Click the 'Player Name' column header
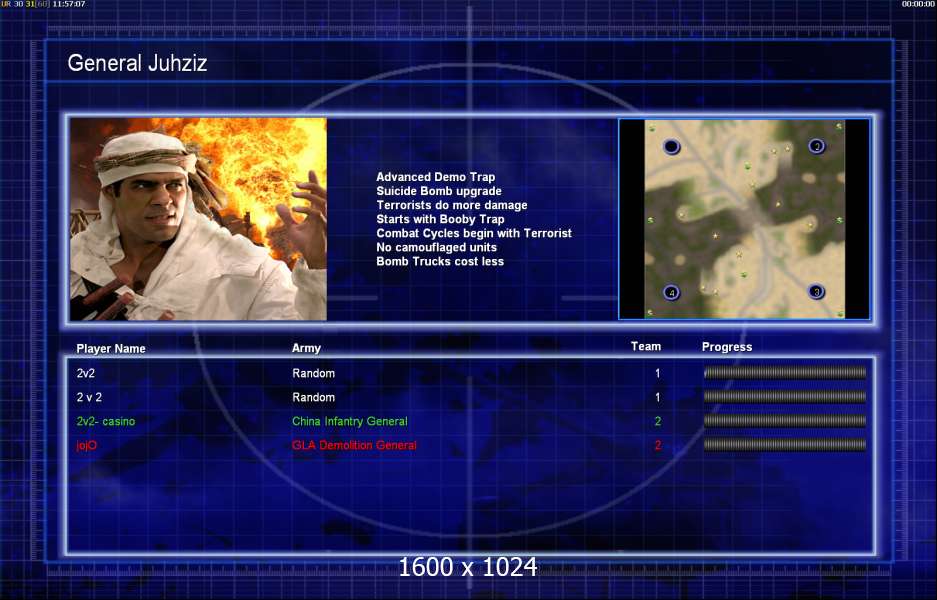 111,348
